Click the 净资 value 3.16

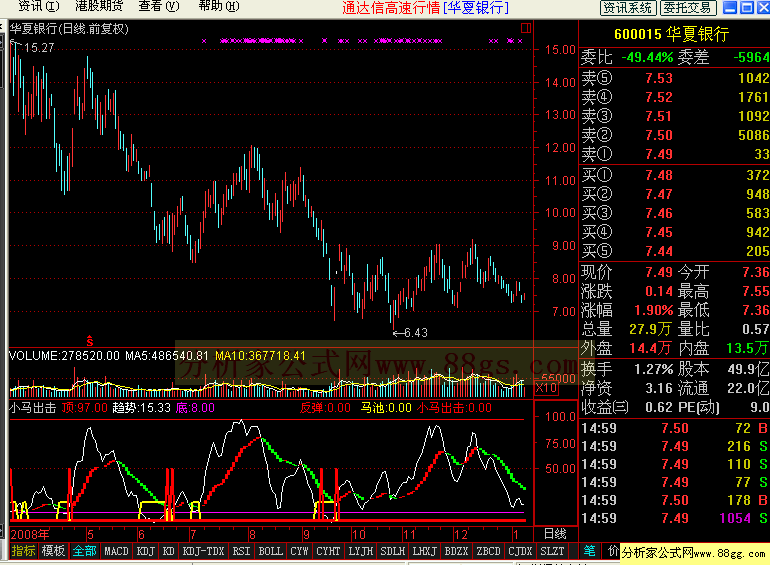659,388
